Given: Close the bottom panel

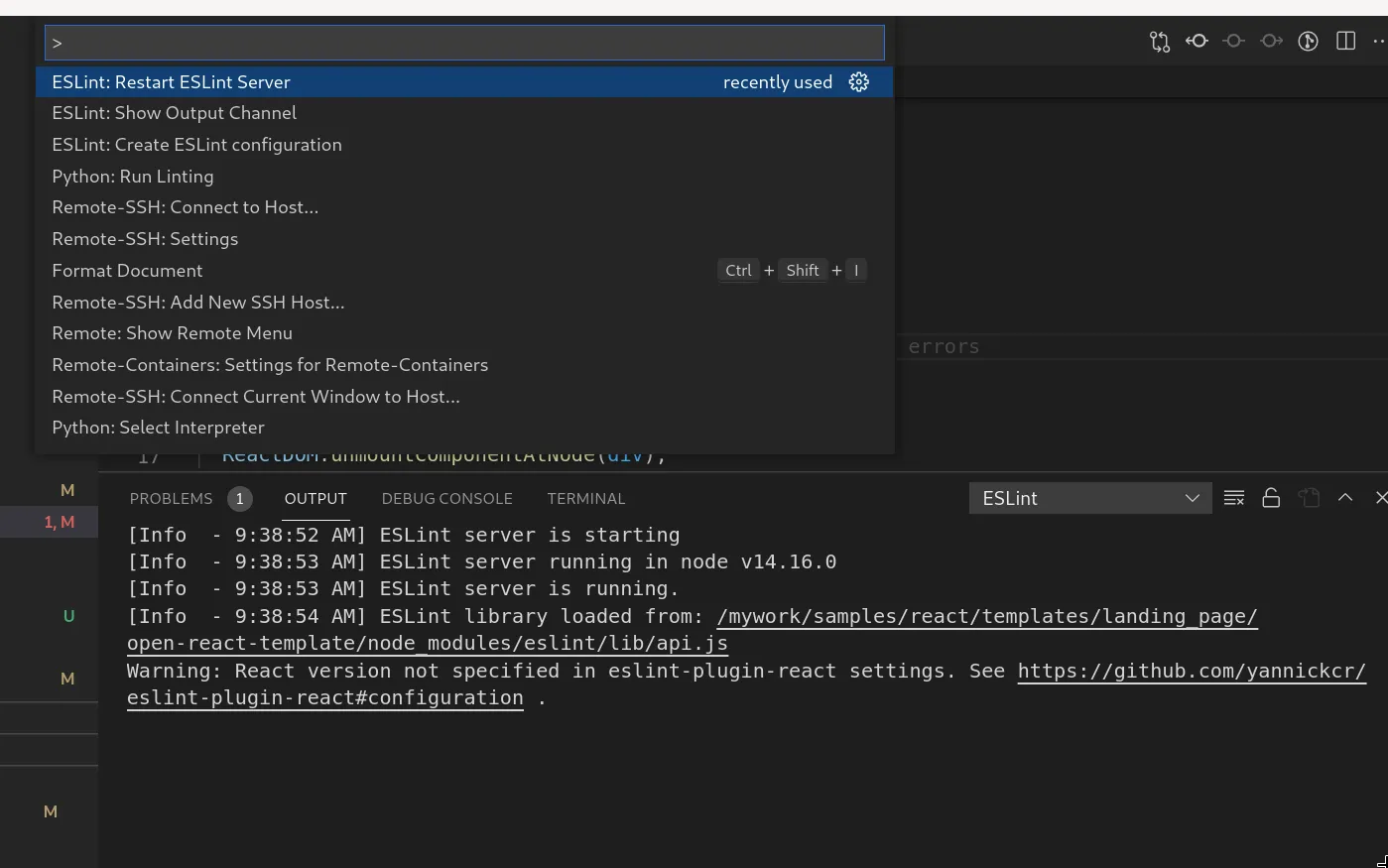Looking at the screenshot, I should pos(1381,498).
